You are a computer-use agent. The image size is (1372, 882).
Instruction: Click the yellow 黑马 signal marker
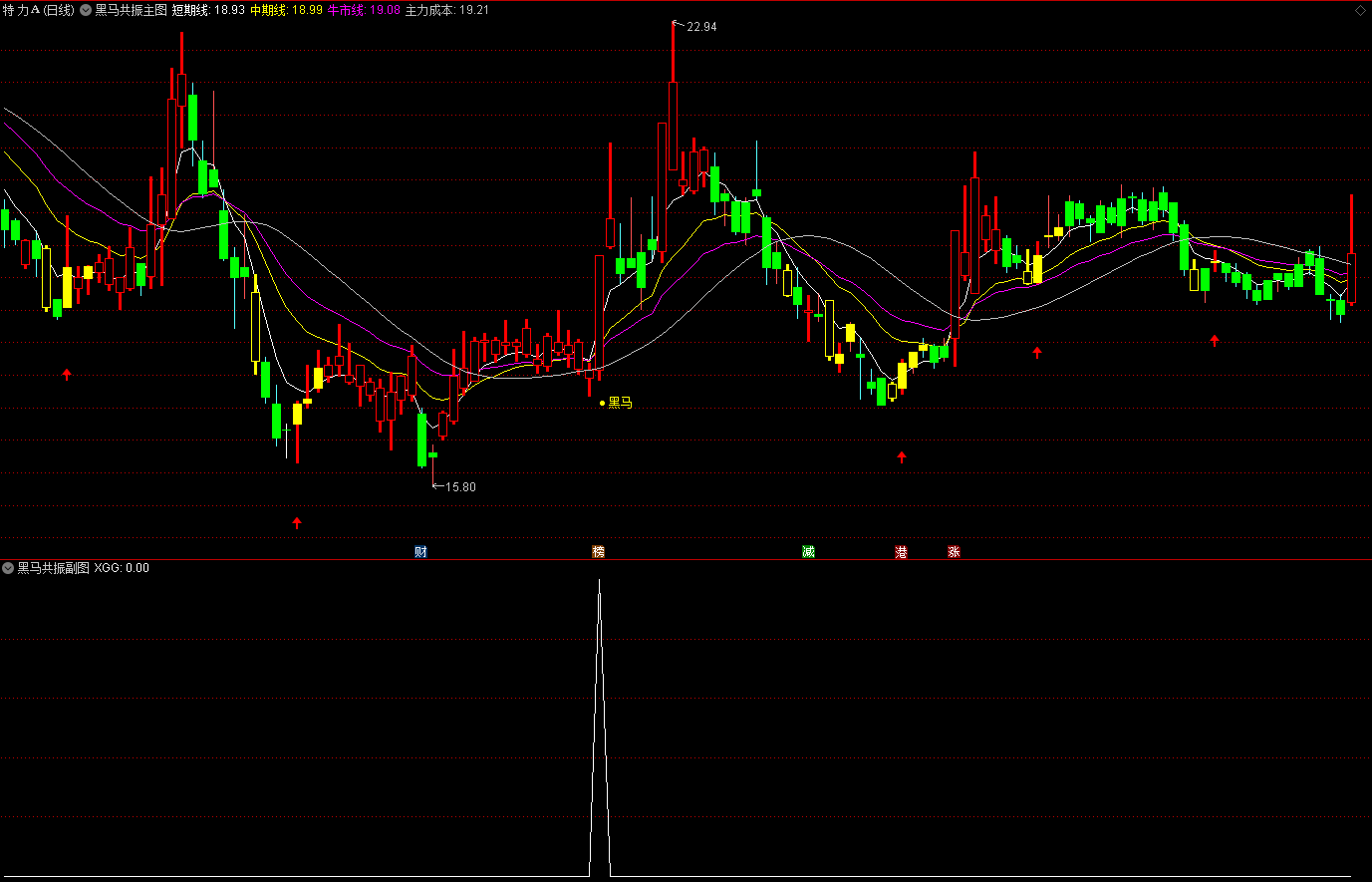[x=616, y=403]
